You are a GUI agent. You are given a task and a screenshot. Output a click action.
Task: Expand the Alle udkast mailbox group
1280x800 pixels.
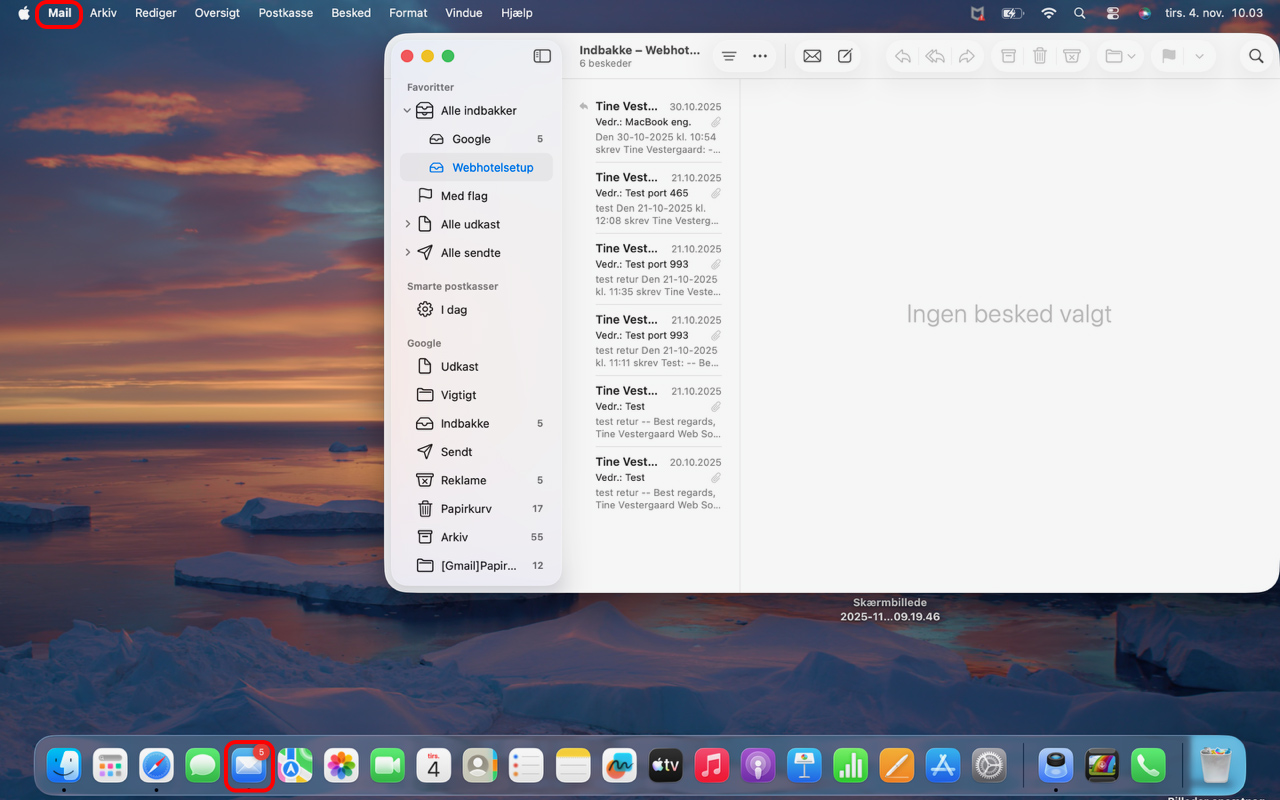pos(407,224)
